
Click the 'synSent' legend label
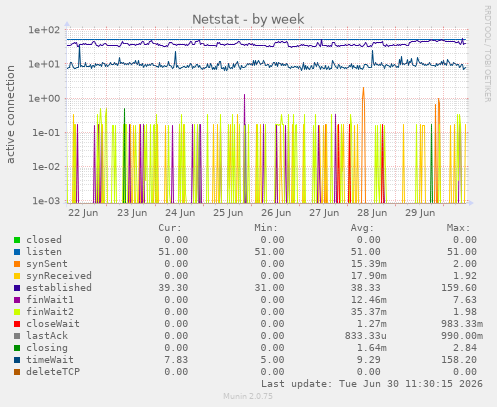pyautogui.click(x=47, y=264)
